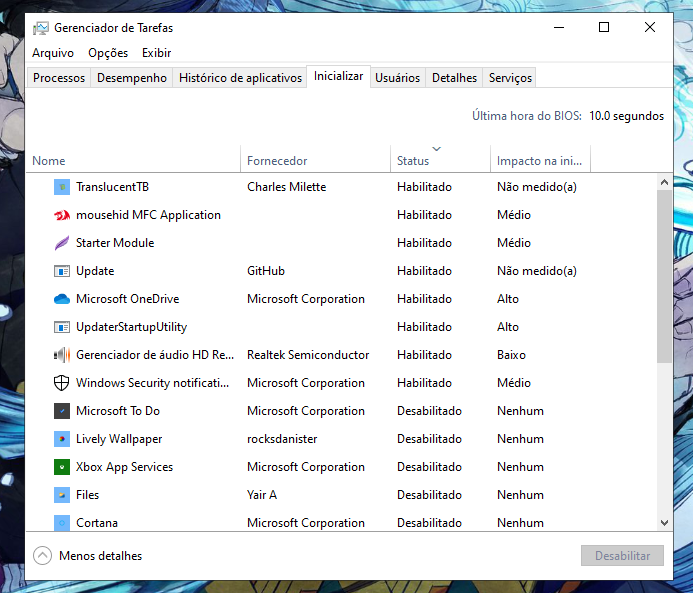
Task: Minimize the Gerenciador de Tarefas window
Action: pos(559,27)
